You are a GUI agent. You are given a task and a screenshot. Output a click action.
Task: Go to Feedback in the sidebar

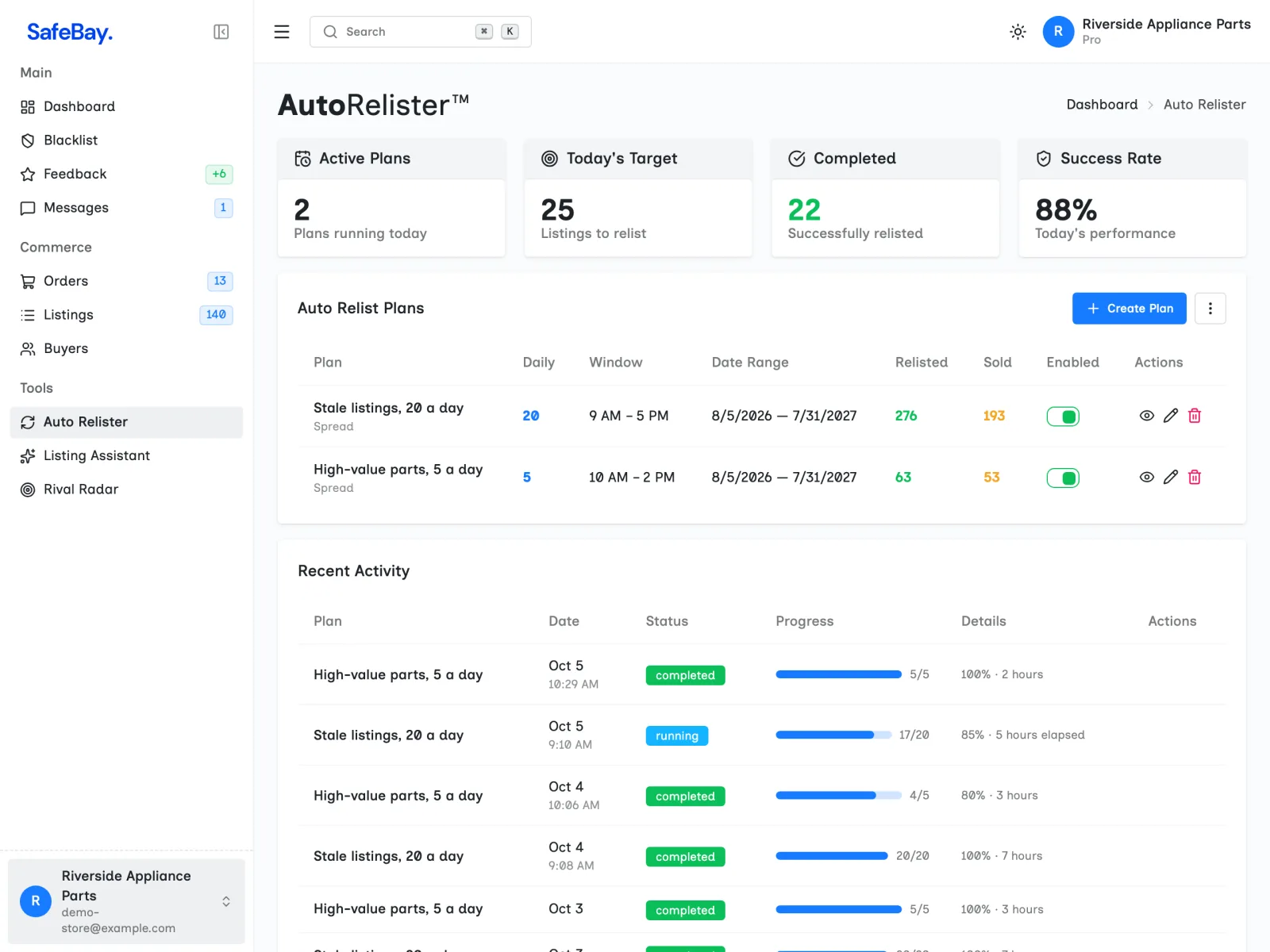coord(126,174)
